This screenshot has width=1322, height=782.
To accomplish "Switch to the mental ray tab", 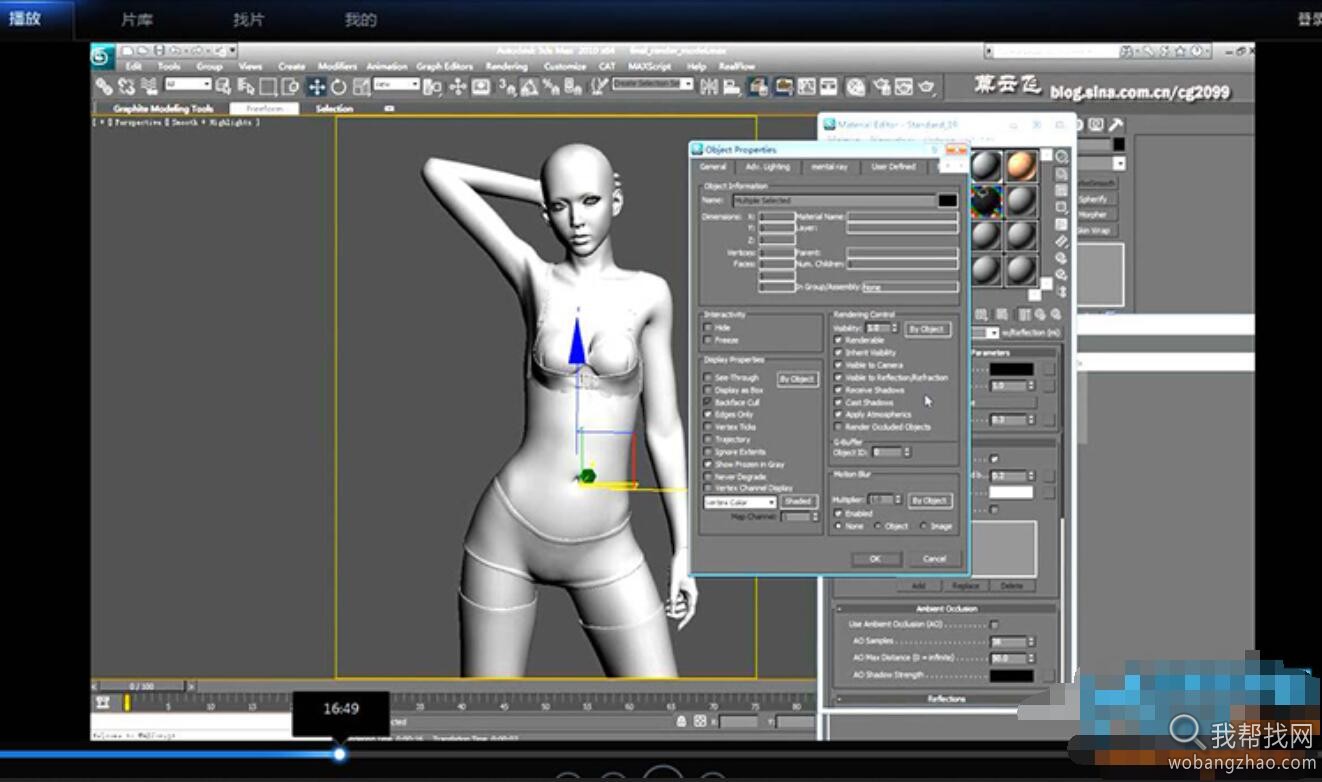I will click(x=829, y=167).
